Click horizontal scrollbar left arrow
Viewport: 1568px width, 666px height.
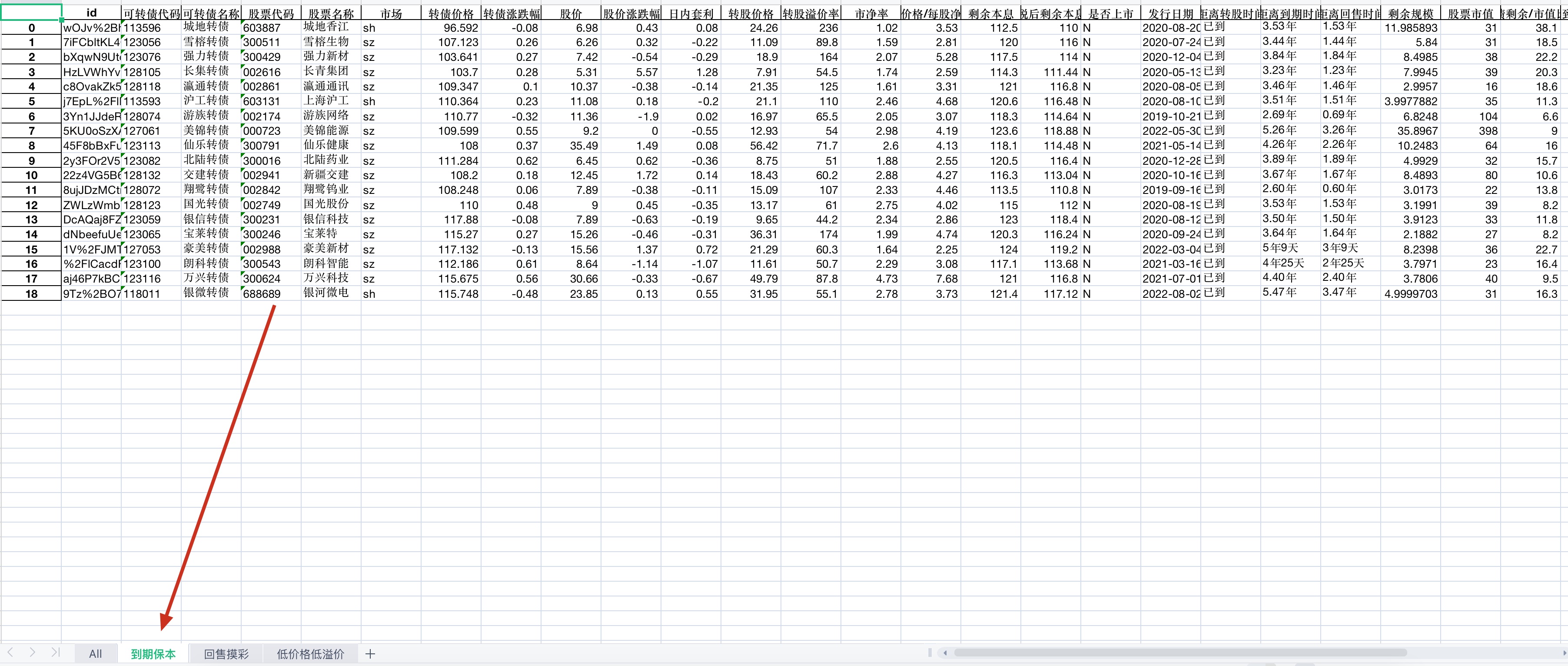[x=945, y=653]
